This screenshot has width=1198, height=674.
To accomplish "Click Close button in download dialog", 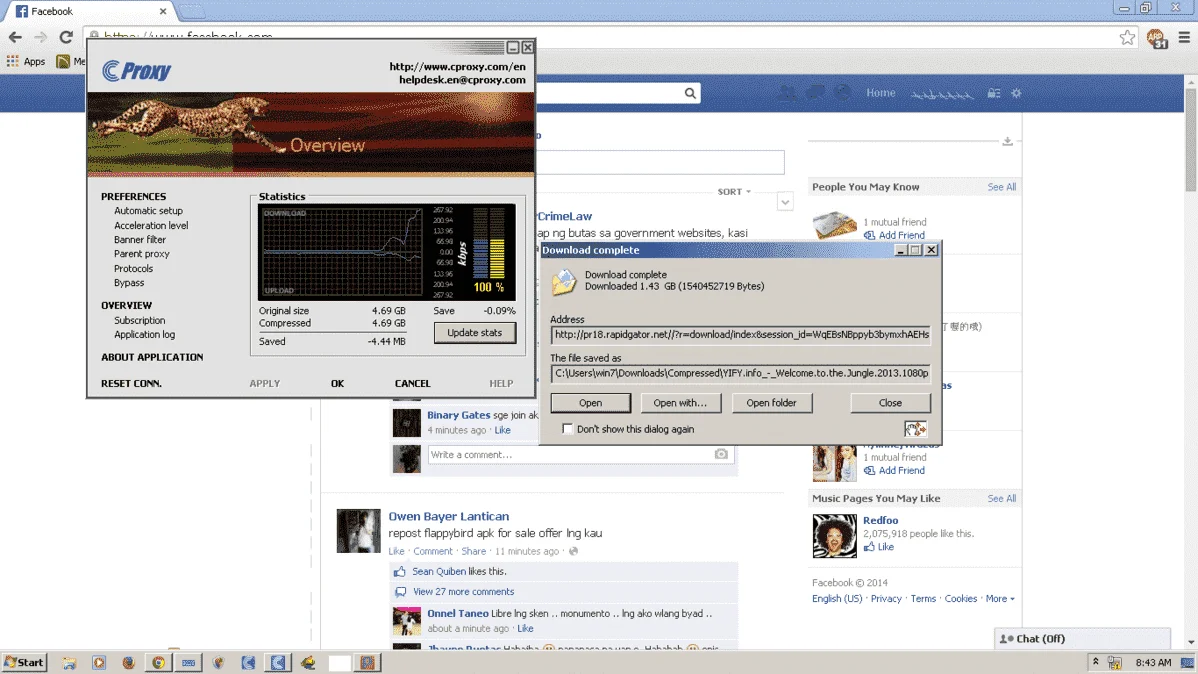I will [890, 403].
